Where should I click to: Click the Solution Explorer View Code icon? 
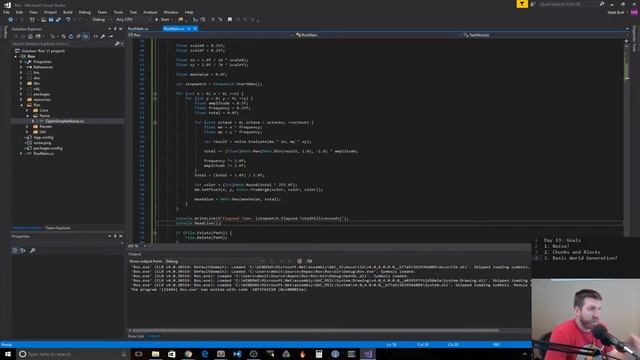(x=96, y=36)
